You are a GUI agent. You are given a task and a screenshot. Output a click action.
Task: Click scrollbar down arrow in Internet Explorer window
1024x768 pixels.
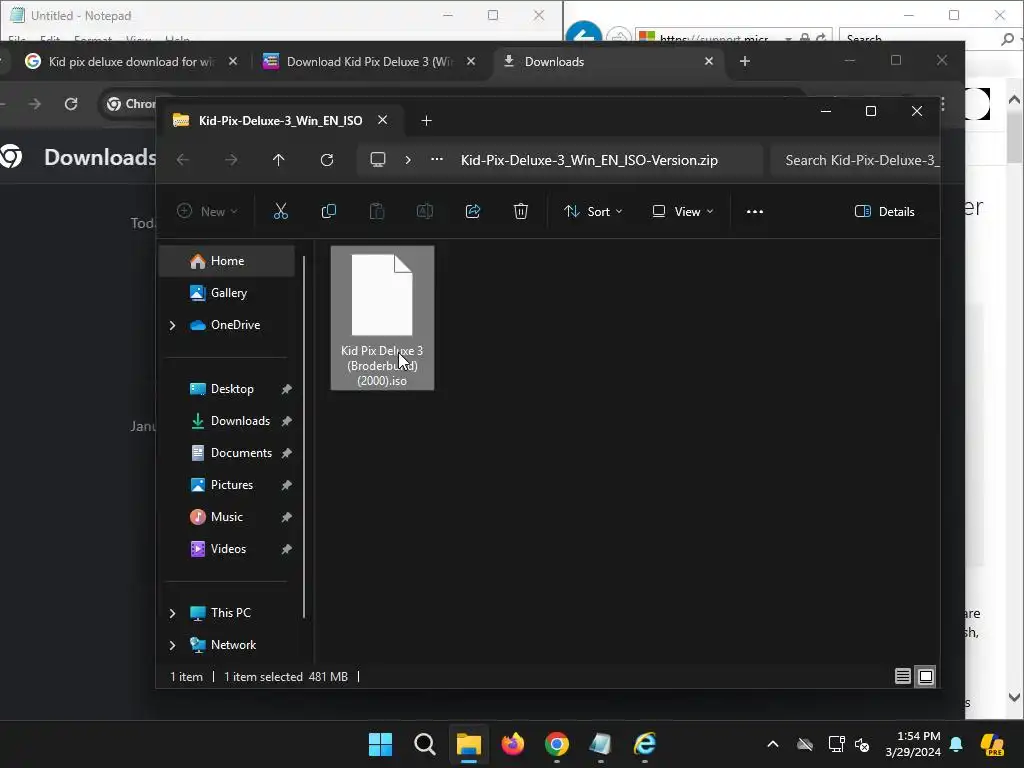coord(1014,697)
